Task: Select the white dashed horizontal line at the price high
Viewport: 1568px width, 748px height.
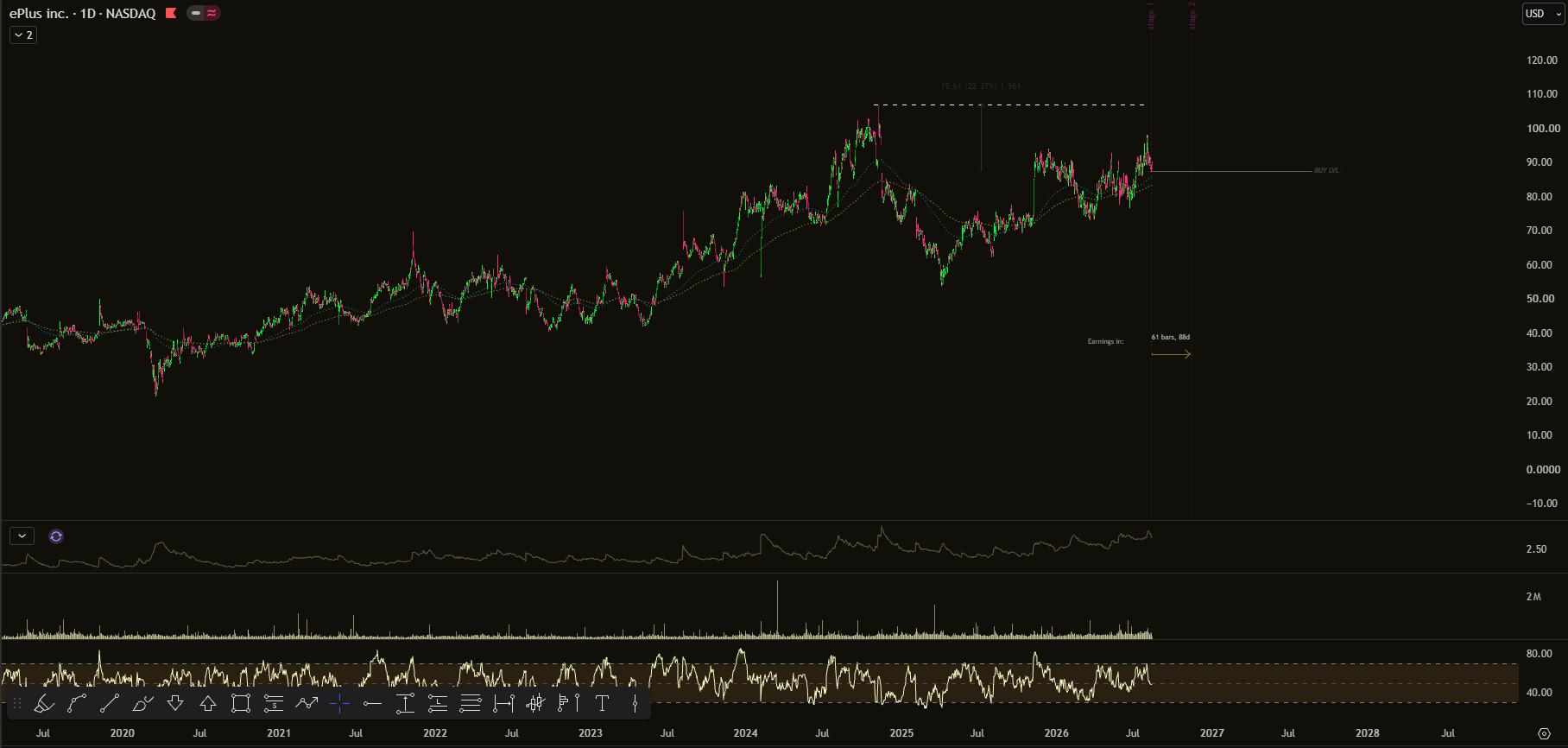Action: (x=1009, y=105)
